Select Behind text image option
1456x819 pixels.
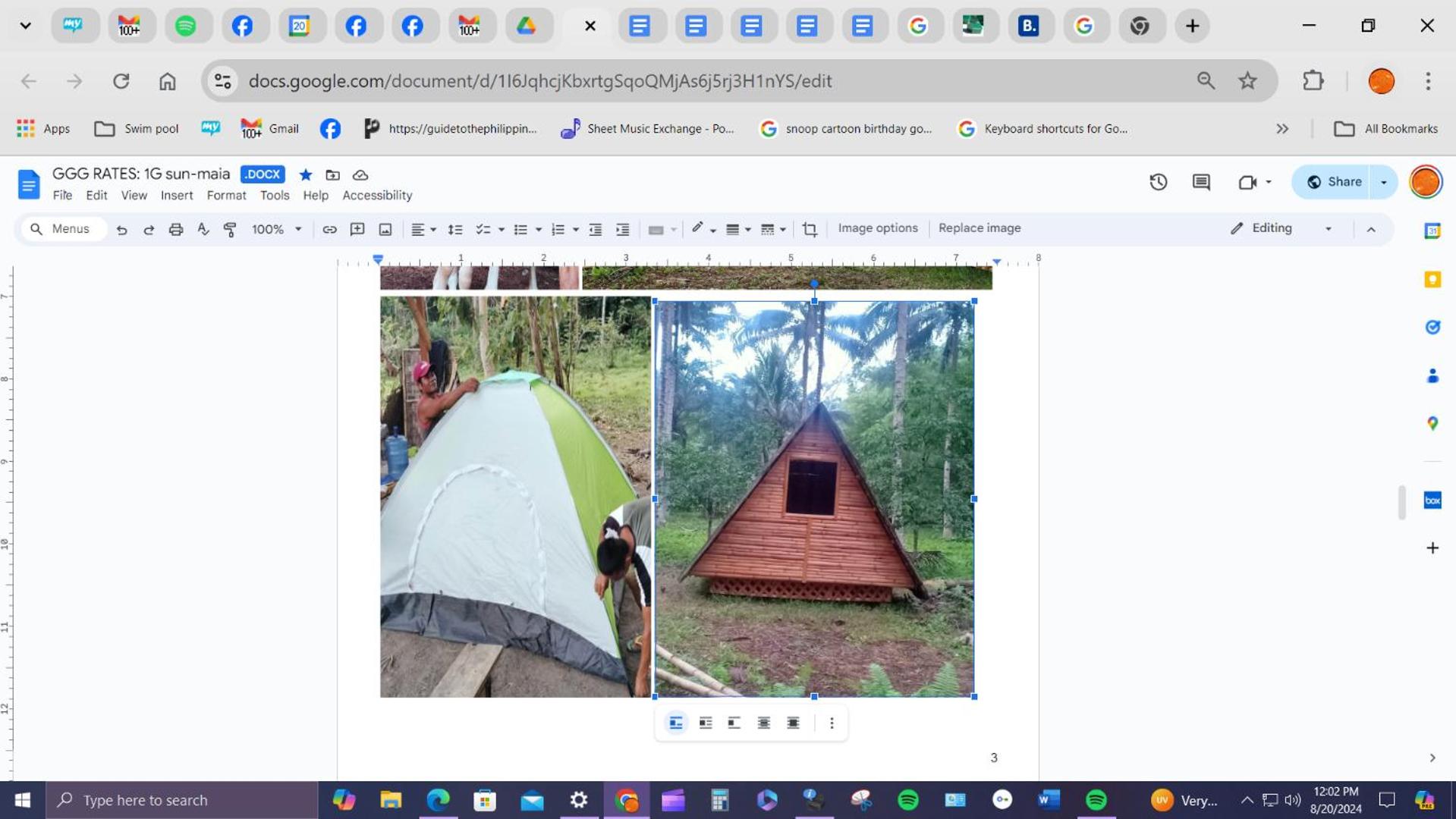click(x=763, y=723)
